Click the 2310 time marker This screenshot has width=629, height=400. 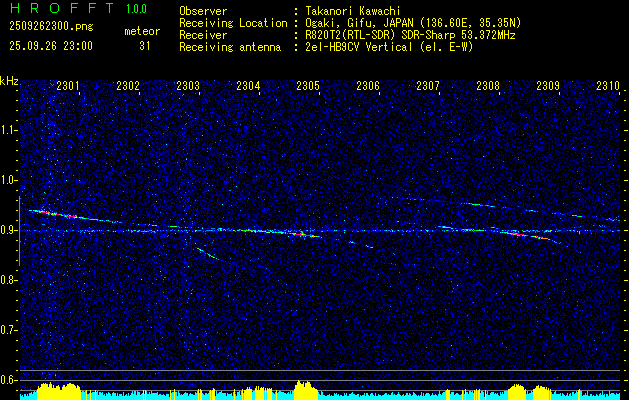tap(608, 85)
